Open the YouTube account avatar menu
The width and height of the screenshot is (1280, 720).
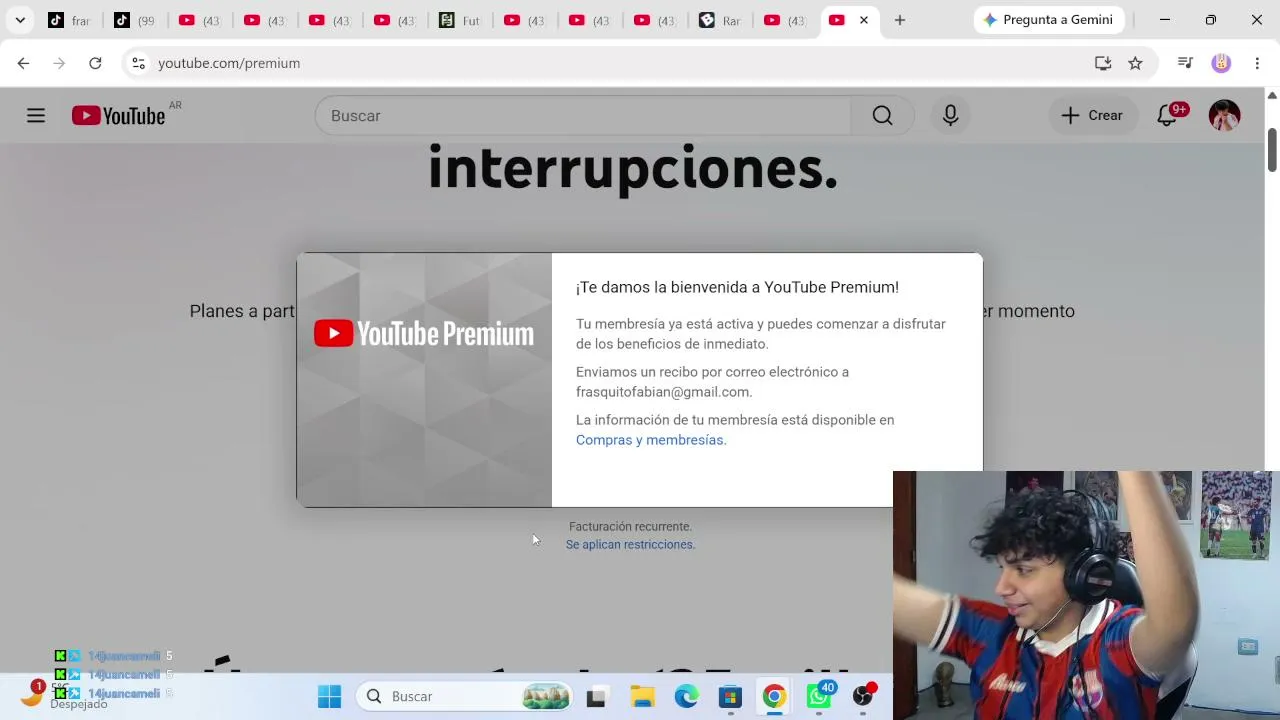(x=1224, y=116)
